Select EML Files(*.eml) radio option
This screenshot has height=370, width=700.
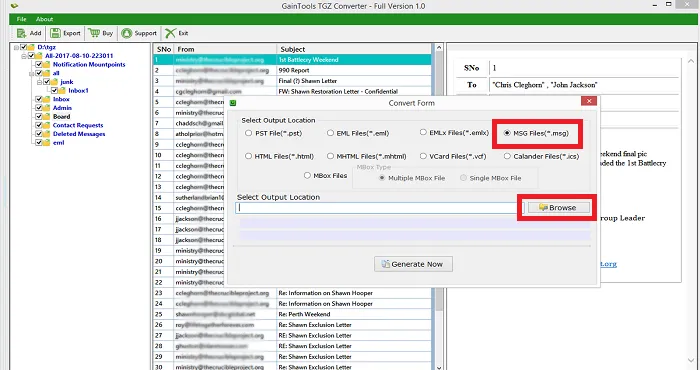(x=330, y=133)
